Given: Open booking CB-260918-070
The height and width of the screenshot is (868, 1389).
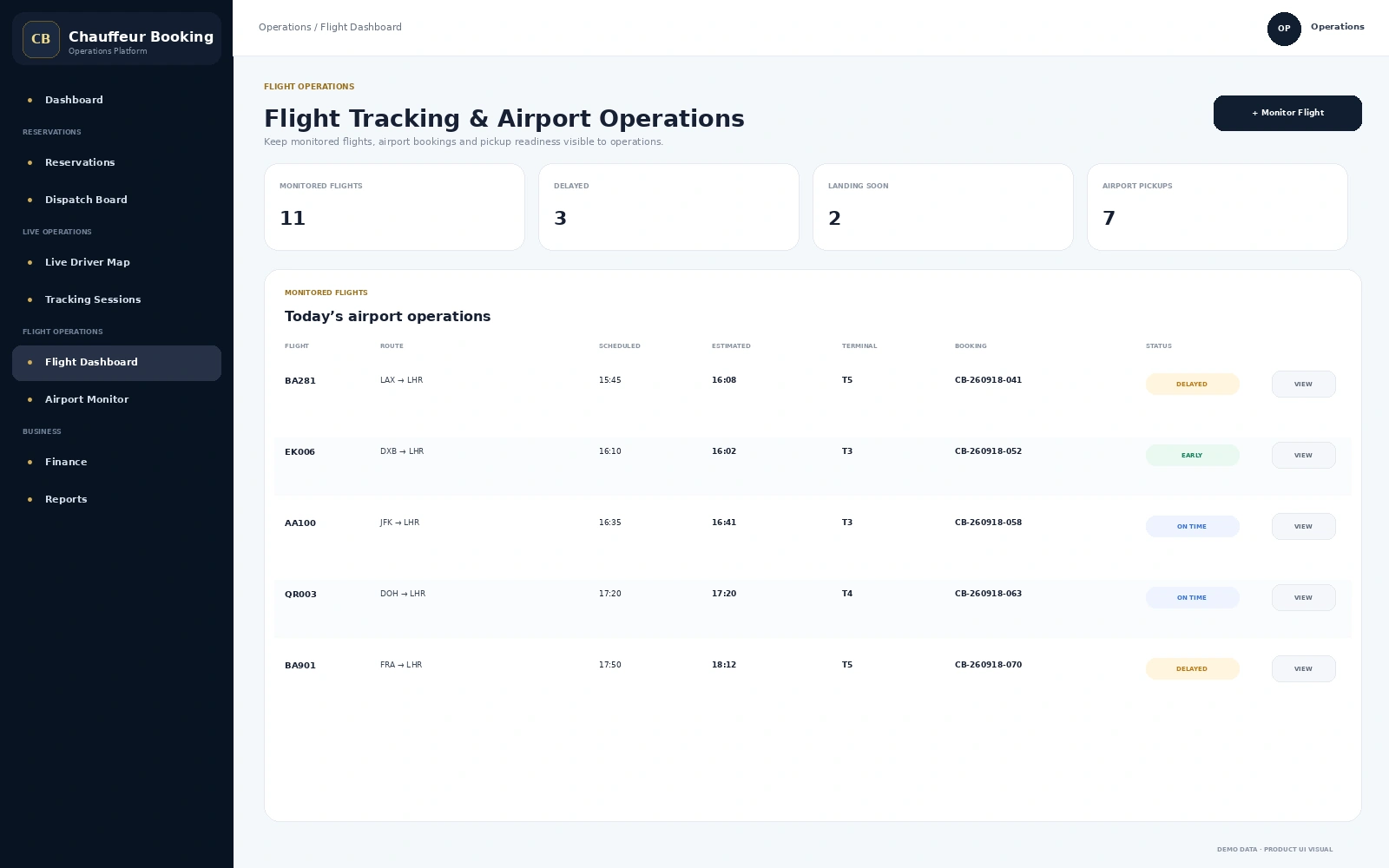Looking at the screenshot, I should point(988,665).
